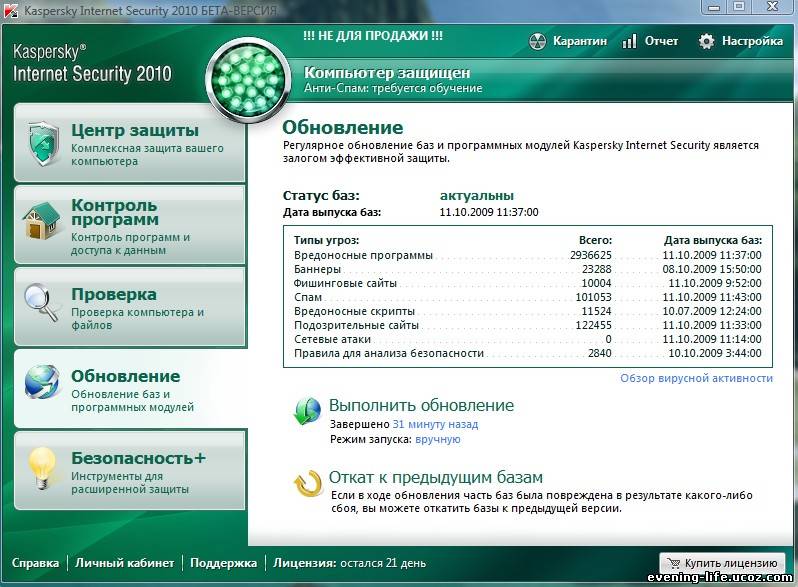
Task: Click the count 2936625
Action: [591, 255]
